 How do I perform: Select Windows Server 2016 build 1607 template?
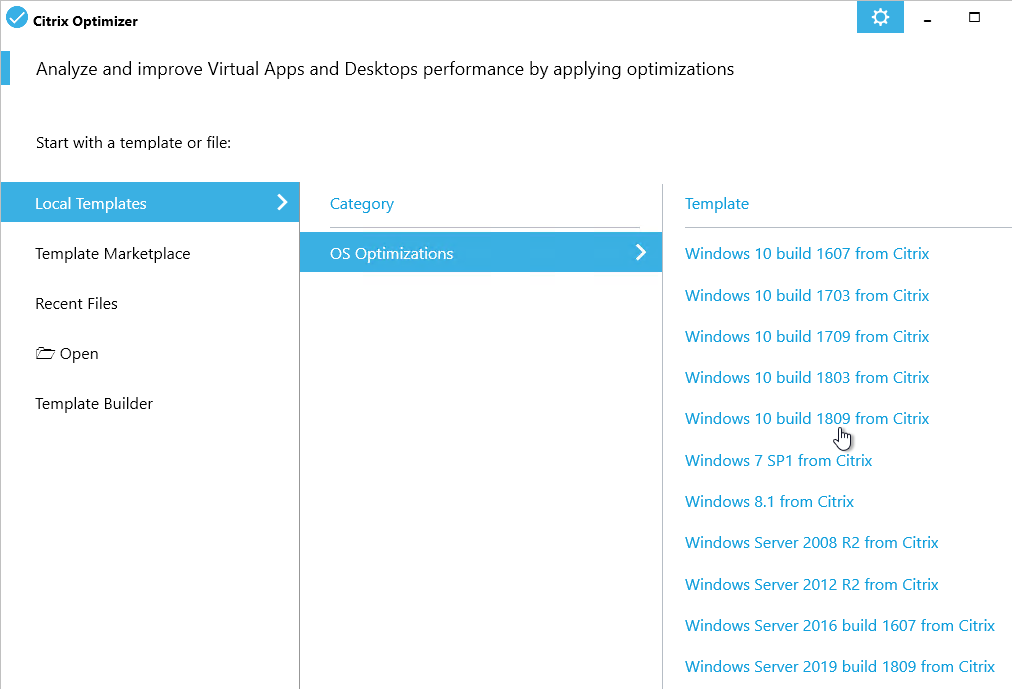point(840,626)
